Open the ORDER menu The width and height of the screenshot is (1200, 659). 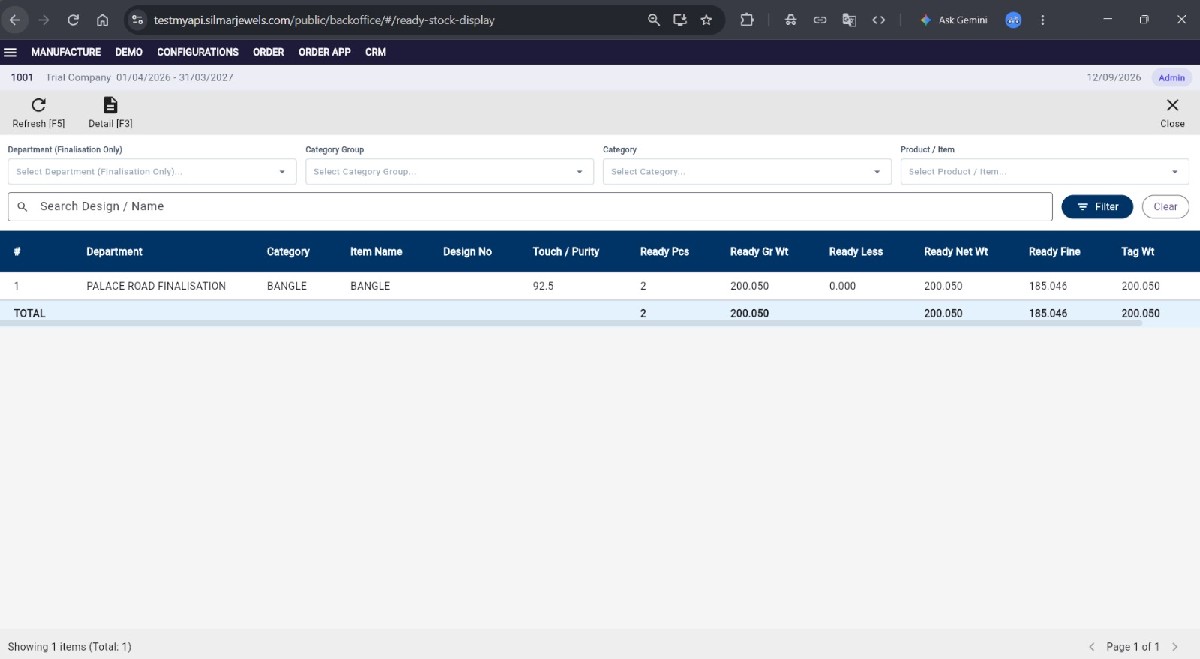[x=268, y=52]
